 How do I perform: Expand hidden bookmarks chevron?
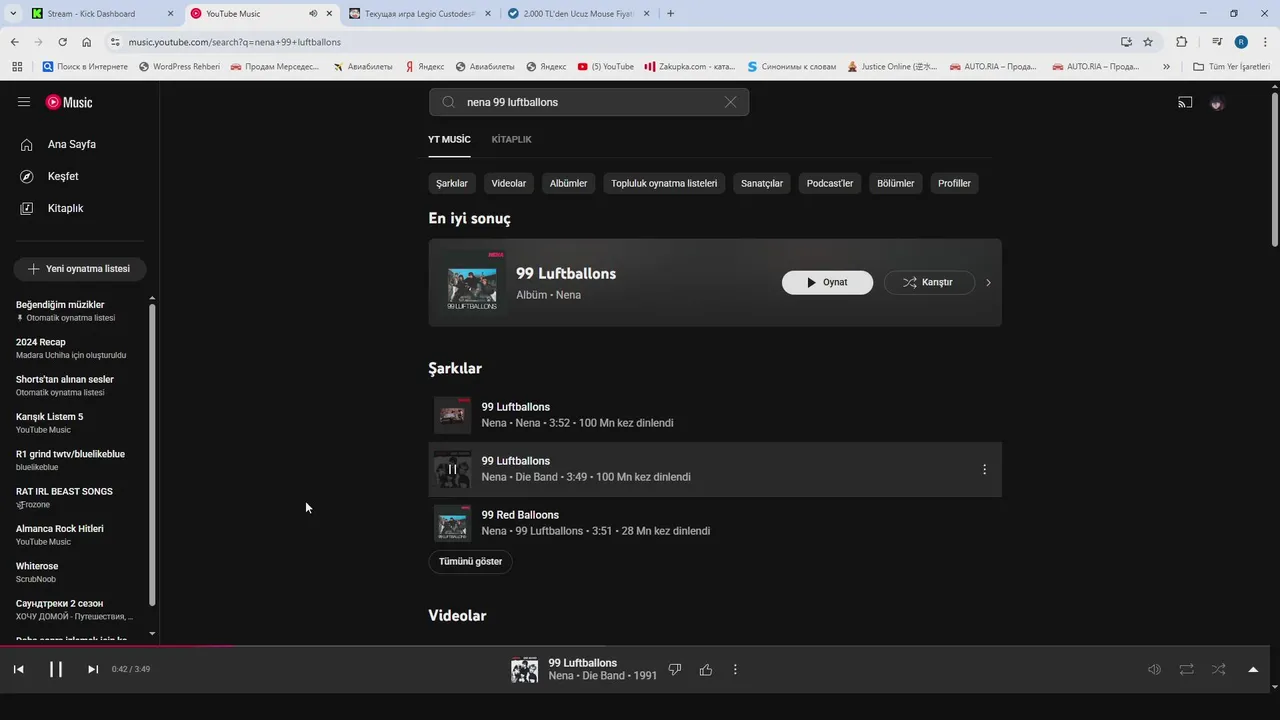pos(1166,67)
